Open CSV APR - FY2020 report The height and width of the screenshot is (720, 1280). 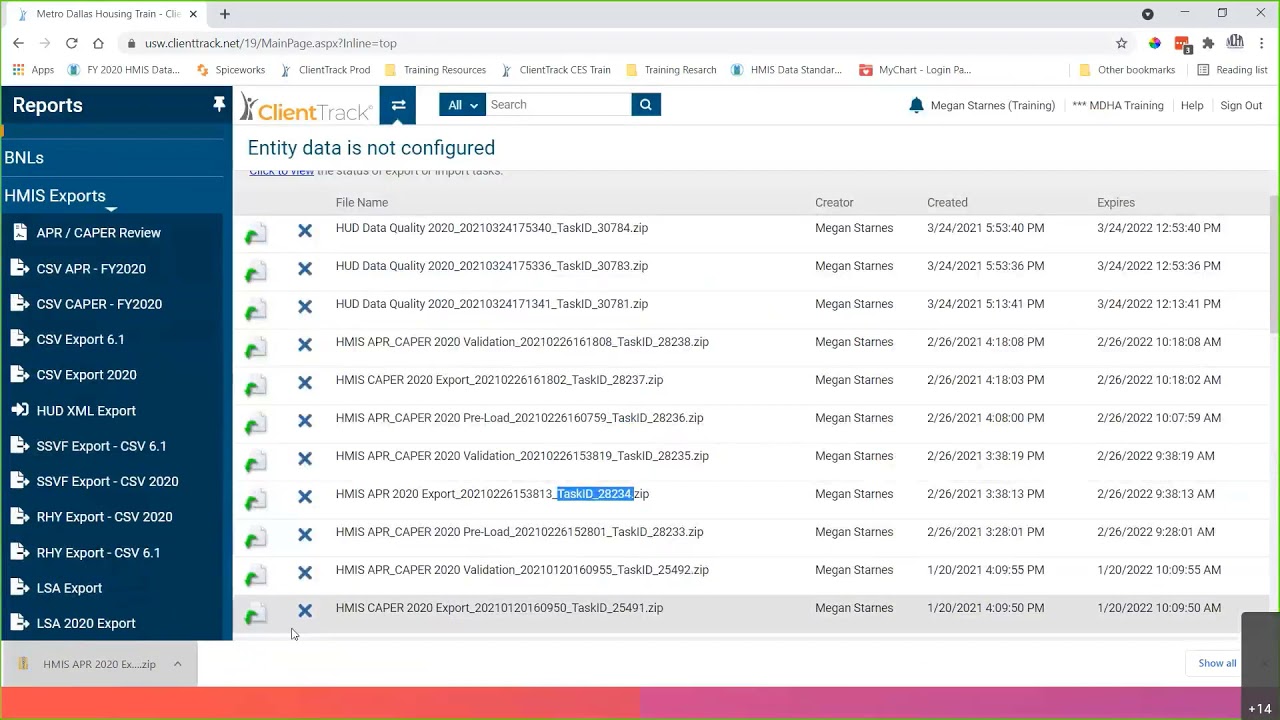(x=91, y=269)
